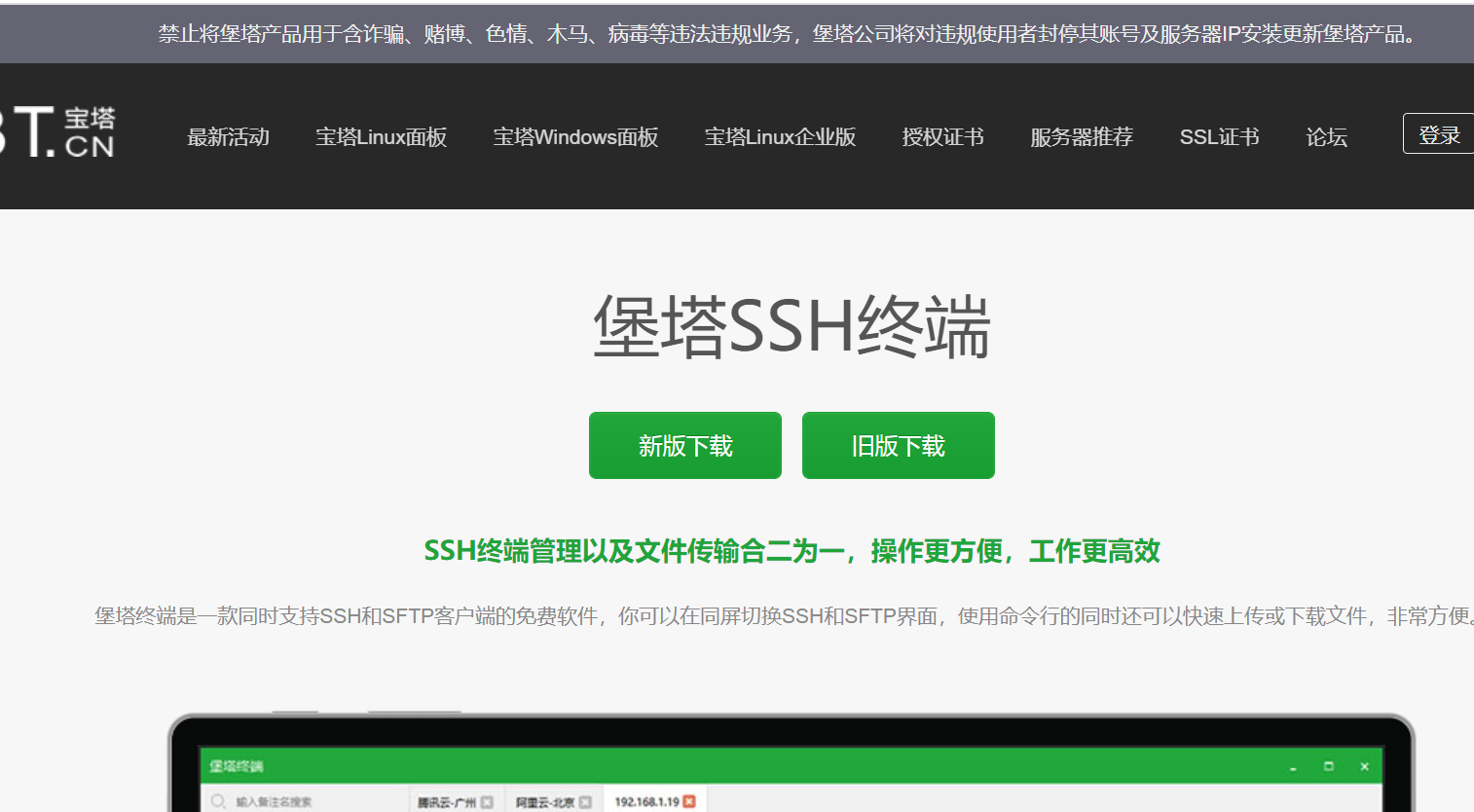The width and height of the screenshot is (1474, 812).
Task: Click the search magnifier in the terminal preview
Action: tap(218, 798)
